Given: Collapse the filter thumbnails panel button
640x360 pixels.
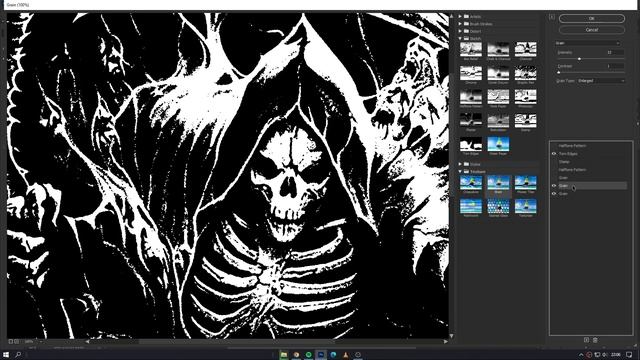Looking at the screenshot, I should [x=551, y=17].
